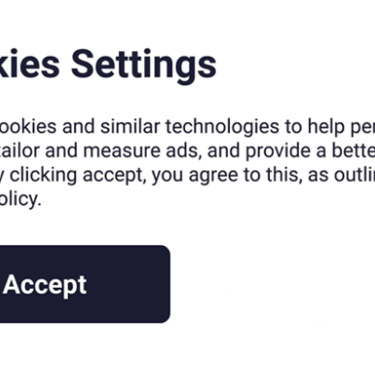The image size is (375, 366).
Task: Click the Cookies Settings heading
Action: point(108,64)
